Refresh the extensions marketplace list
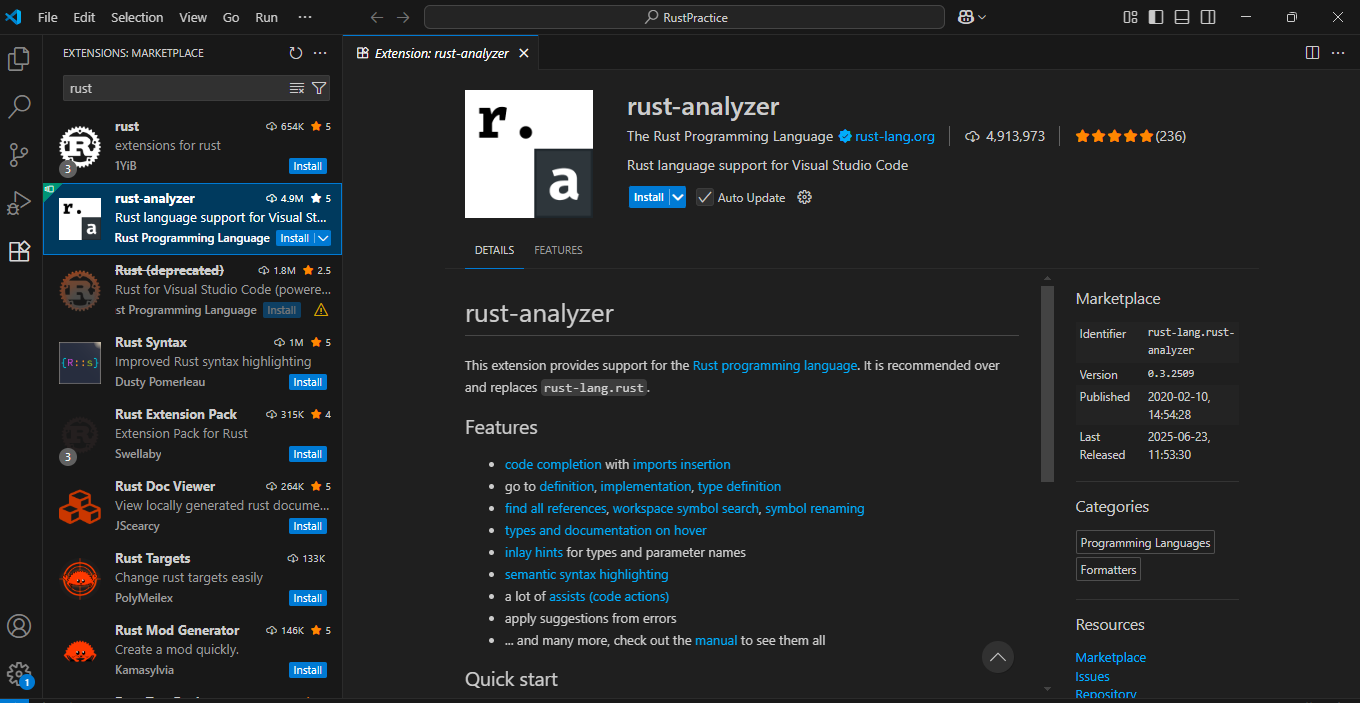This screenshot has height=703, width=1360. 295,53
